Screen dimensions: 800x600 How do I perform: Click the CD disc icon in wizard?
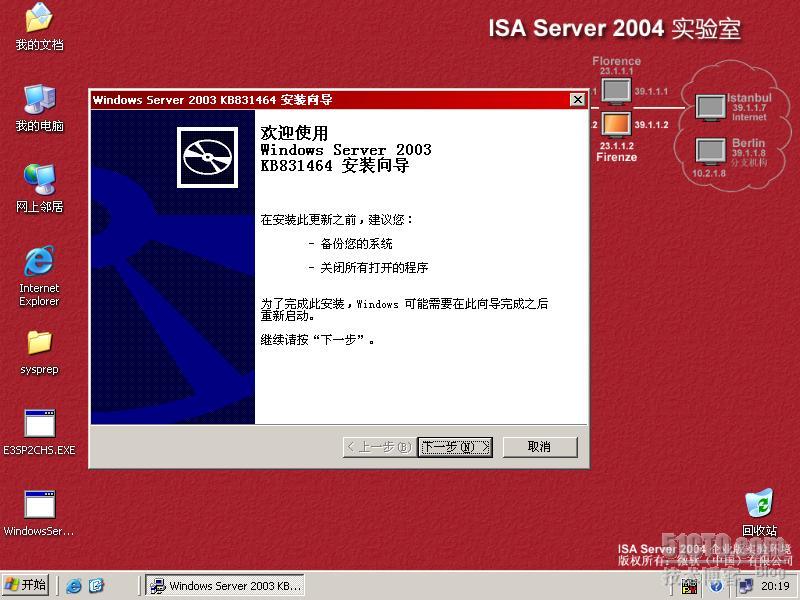[207, 157]
